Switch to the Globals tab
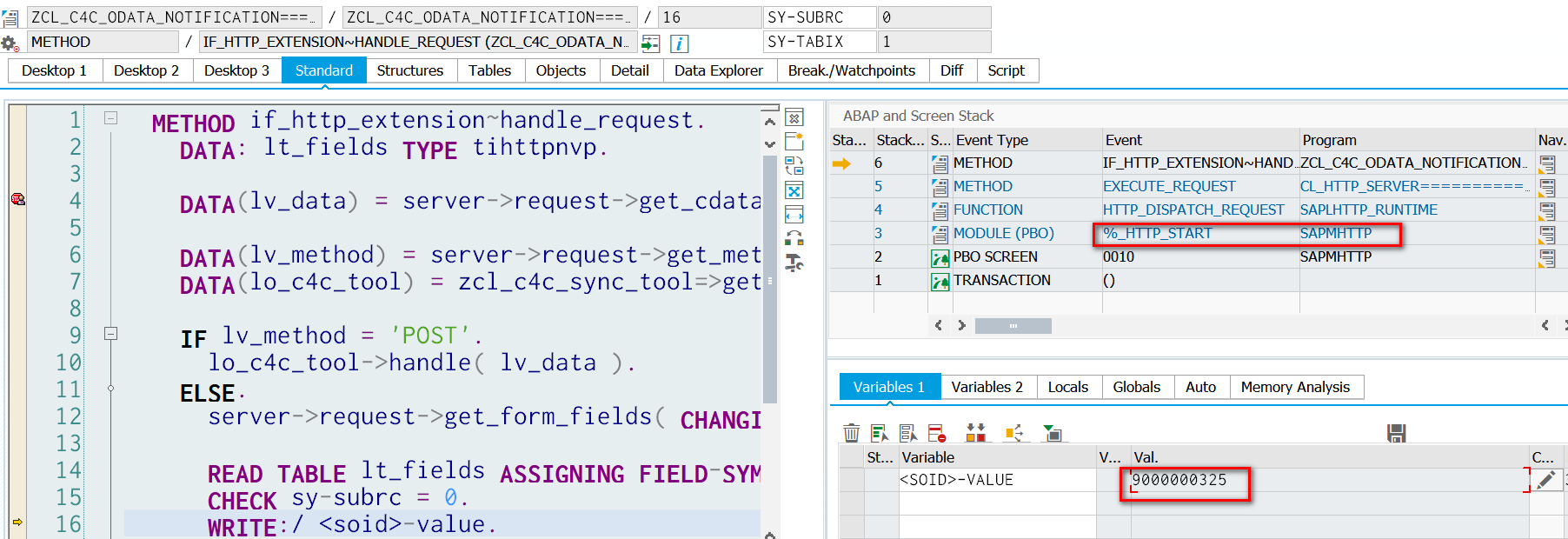Image resolution: width=1568 pixels, height=539 pixels. tap(1137, 387)
